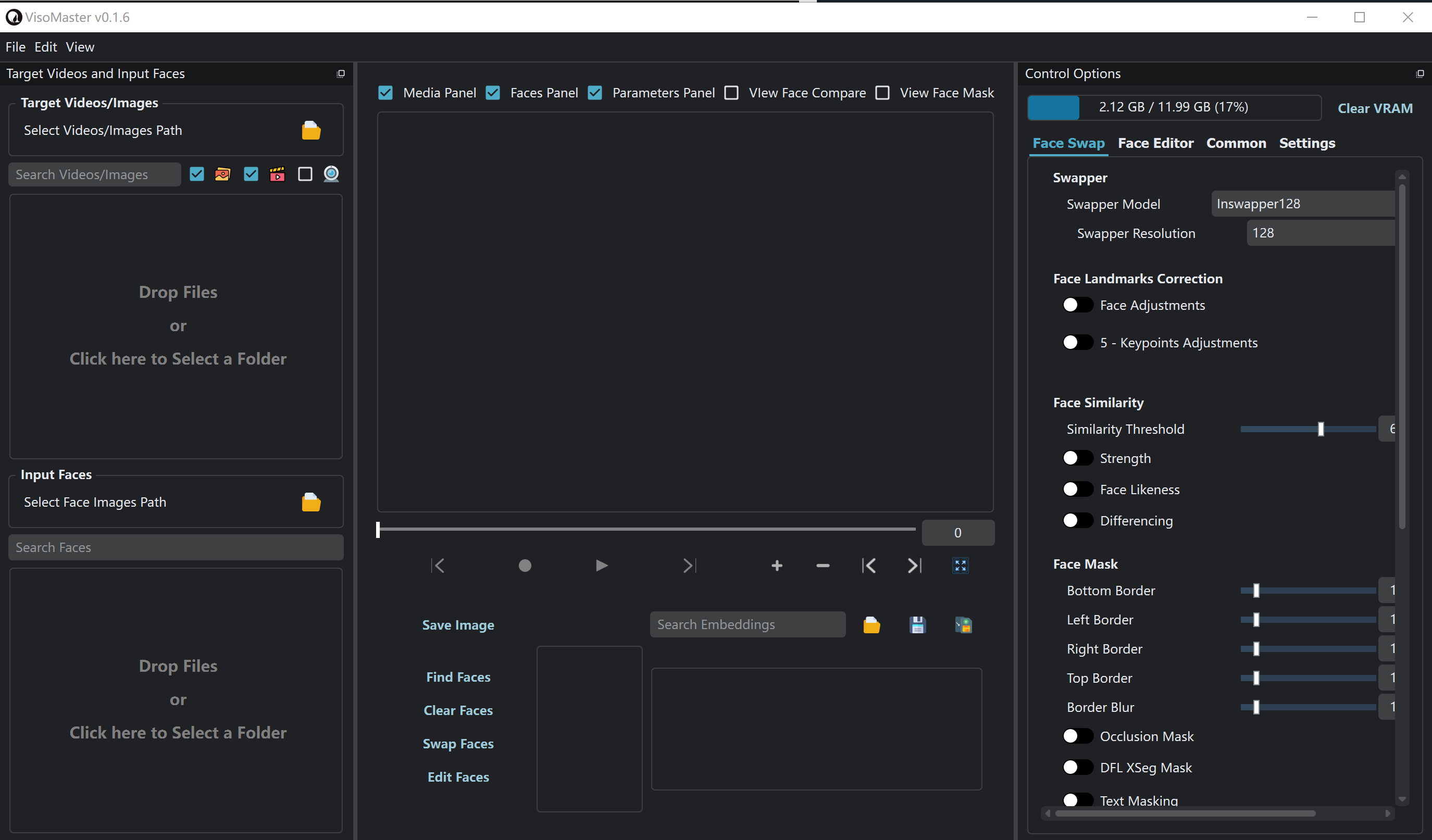The height and width of the screenshot is (840, 1432).
Task: Click the Similarity Threshold slider handle
Action: [x=1321, y=429]
